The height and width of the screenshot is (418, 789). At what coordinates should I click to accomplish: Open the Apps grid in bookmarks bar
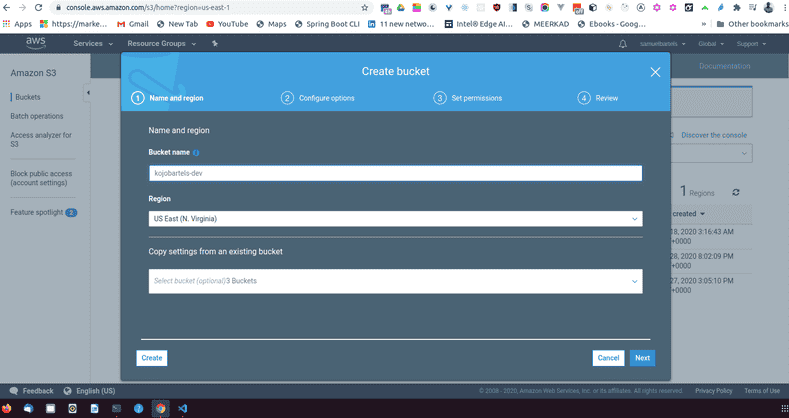click(x=18, y=24)
